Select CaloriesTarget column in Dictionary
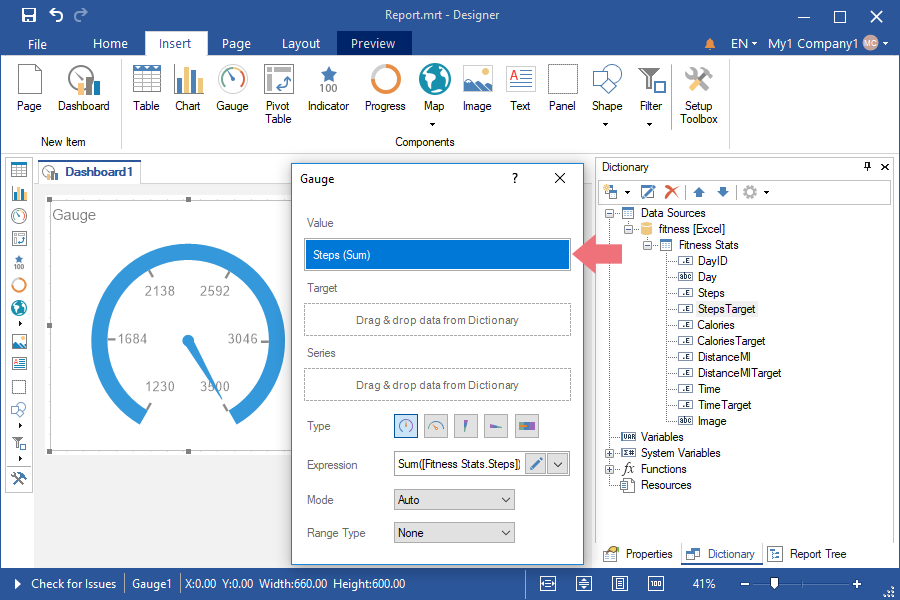This screenshot has width=900, height=600. click(x=731, y=341)
